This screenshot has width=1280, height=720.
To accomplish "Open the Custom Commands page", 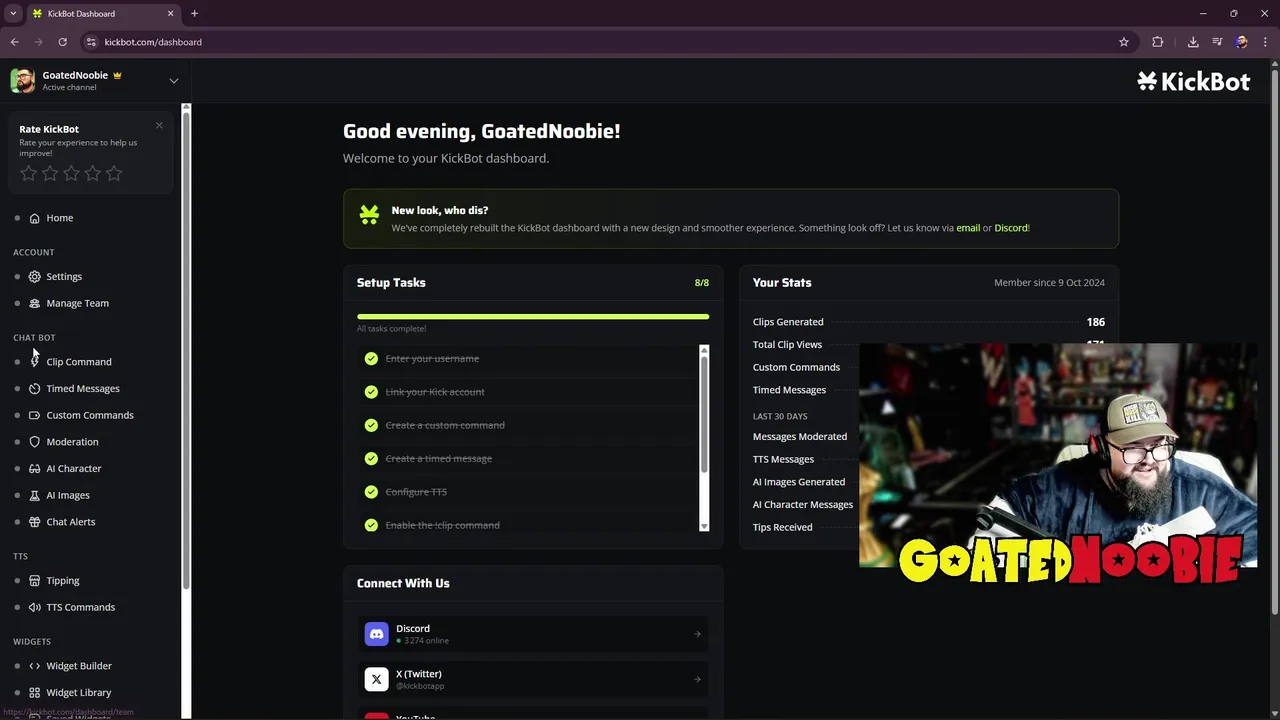I will point(89,415).
